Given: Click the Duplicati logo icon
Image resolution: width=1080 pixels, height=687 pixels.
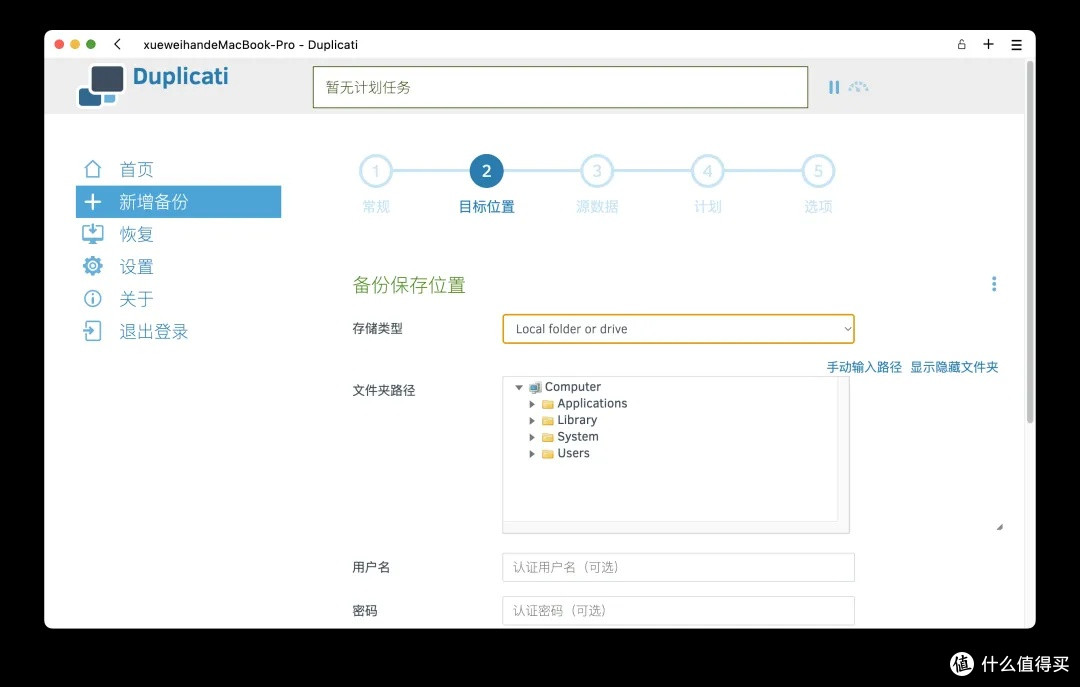Looking at the screenshot, I should [101, 85].
